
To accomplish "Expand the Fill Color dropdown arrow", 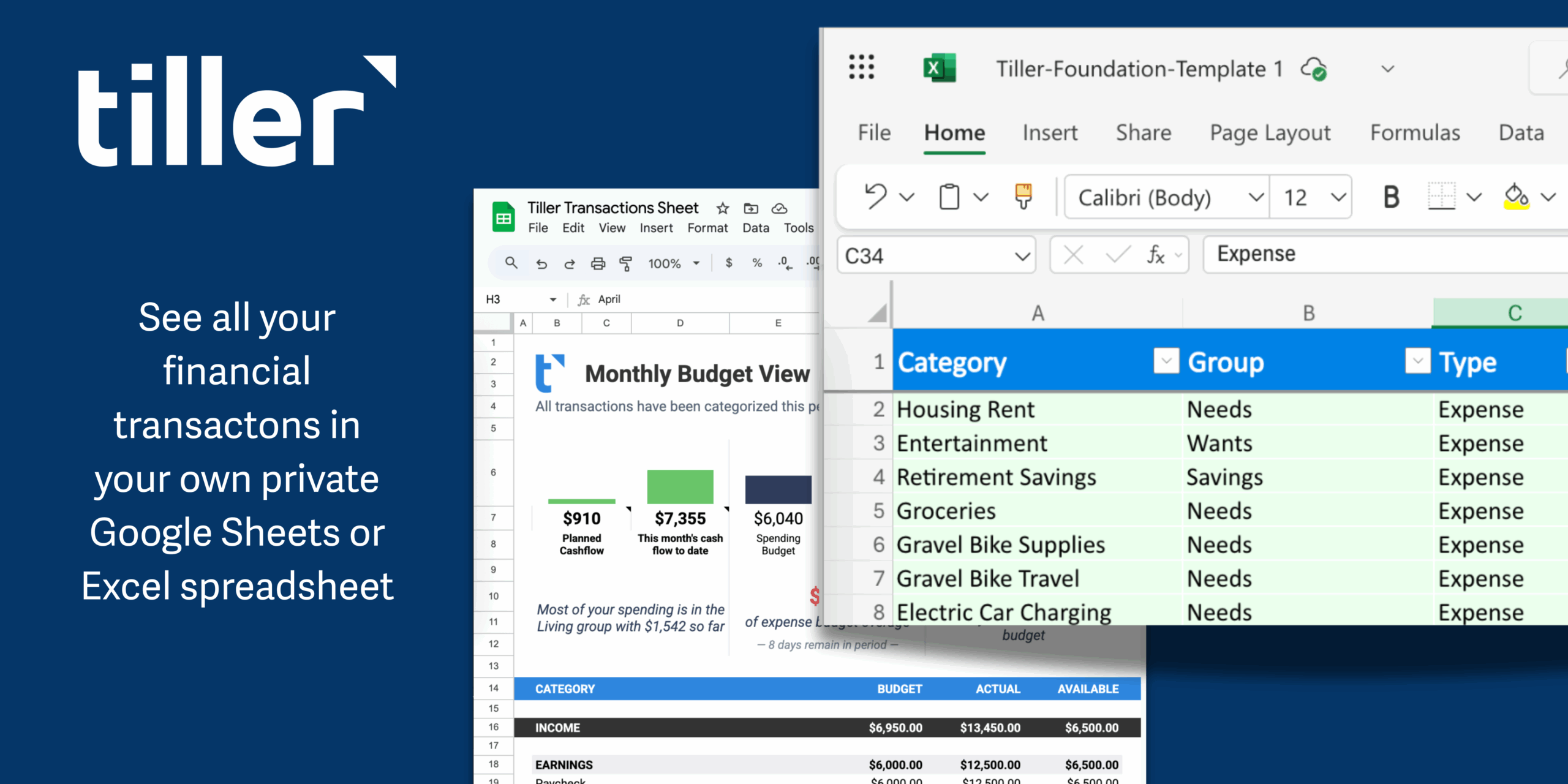I will tap(1548, 197).
